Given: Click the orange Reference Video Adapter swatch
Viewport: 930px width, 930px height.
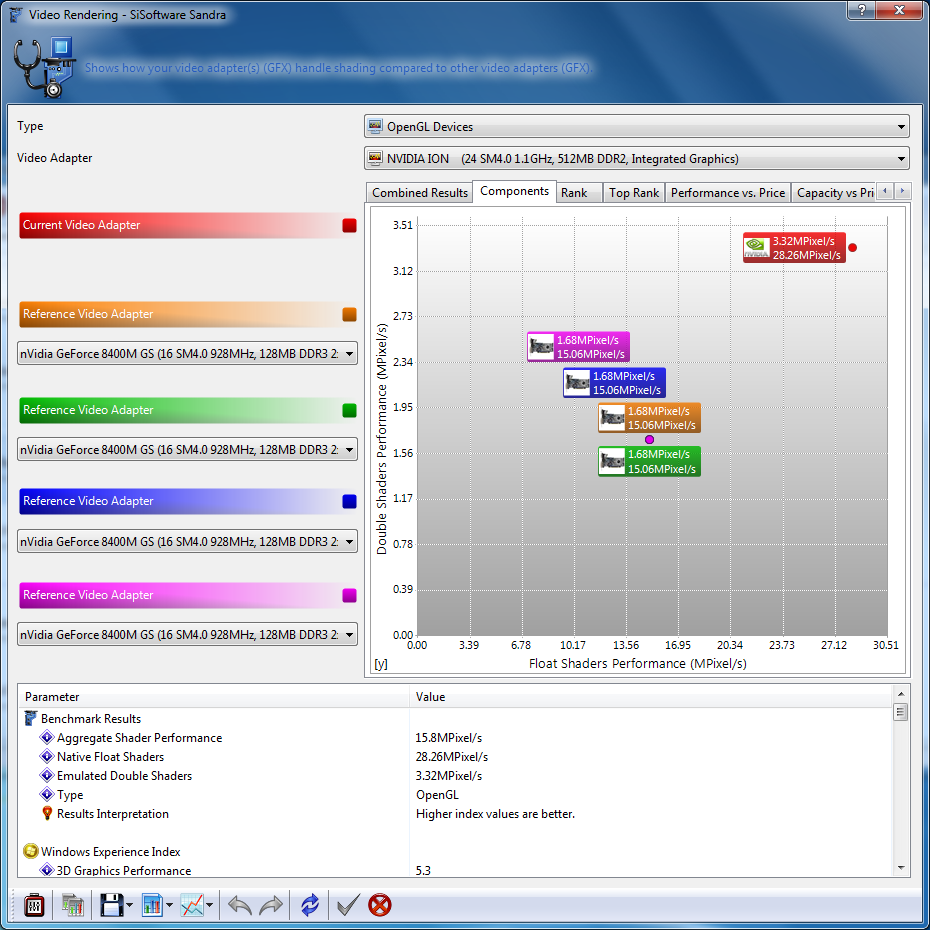Looking at the screenshot, I should pyautogui.click(x=349, y=314).
